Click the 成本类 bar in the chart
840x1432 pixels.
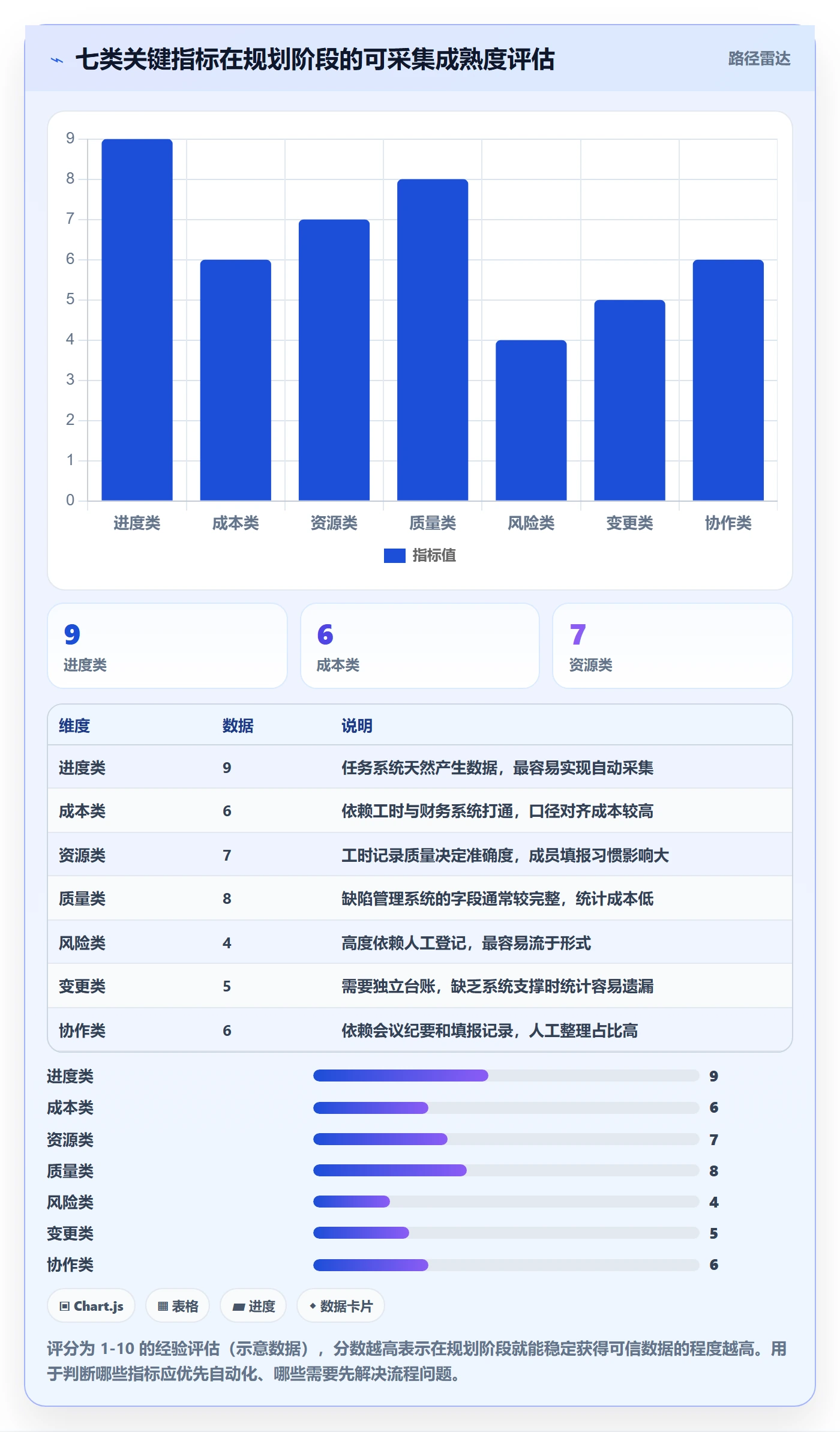(x=235, y=380)
